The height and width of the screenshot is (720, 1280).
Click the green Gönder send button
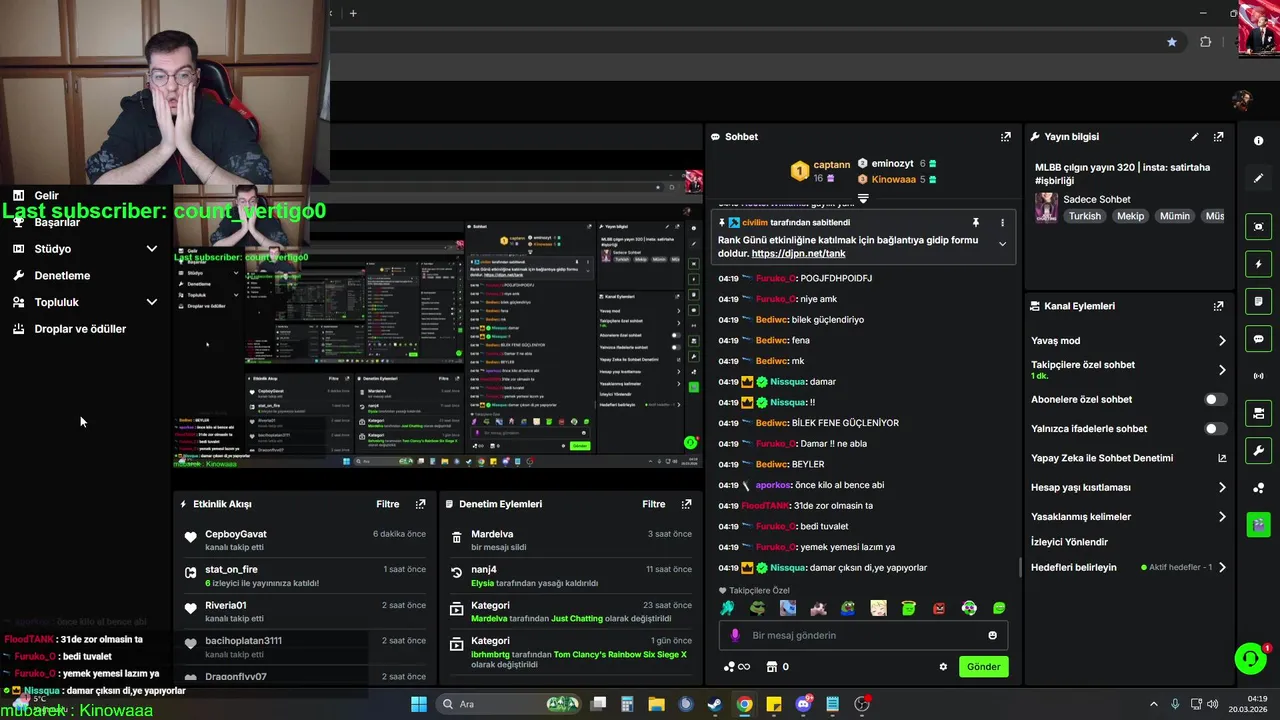(x=983, y=667)
